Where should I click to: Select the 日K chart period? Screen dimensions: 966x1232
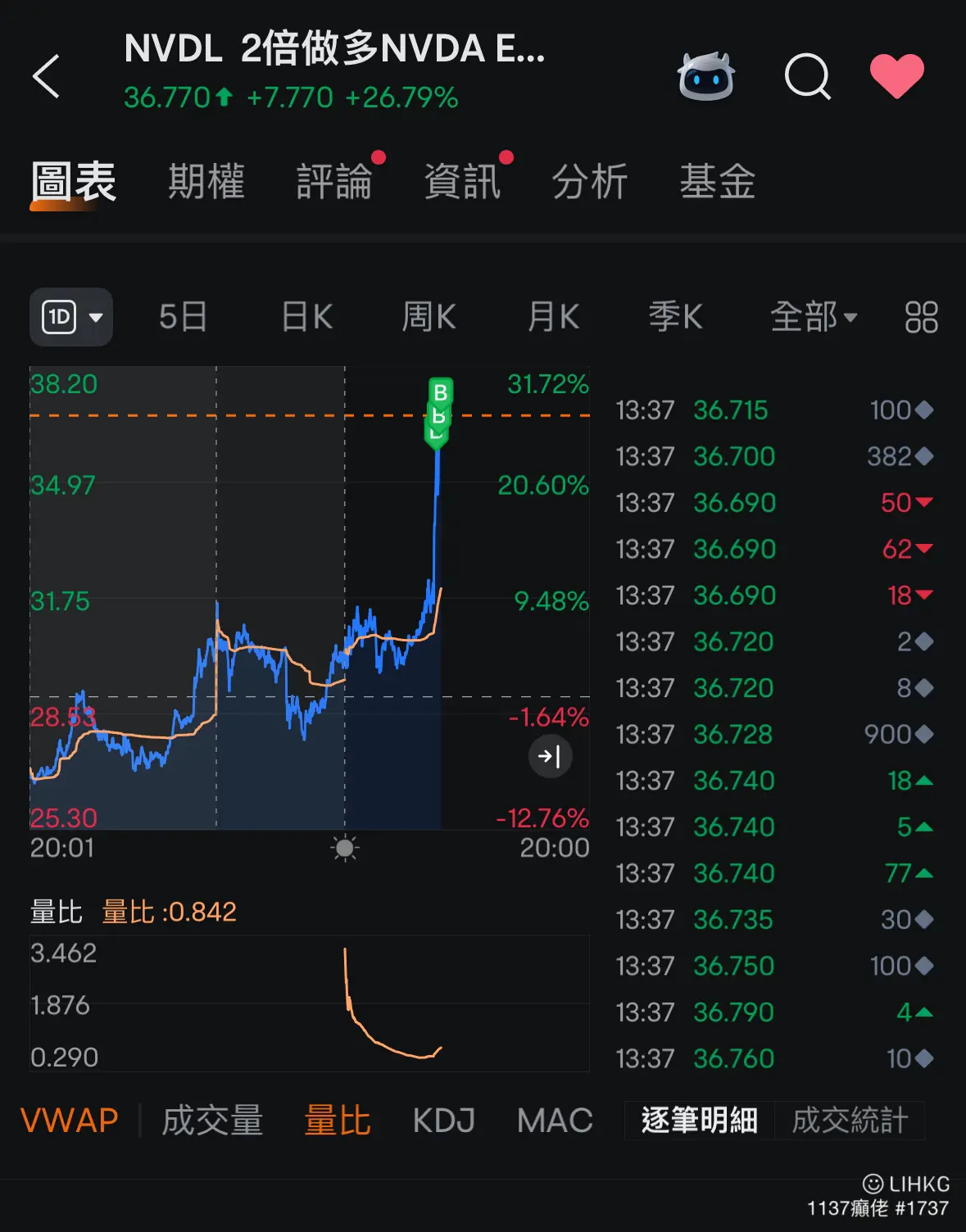[307, 317]
